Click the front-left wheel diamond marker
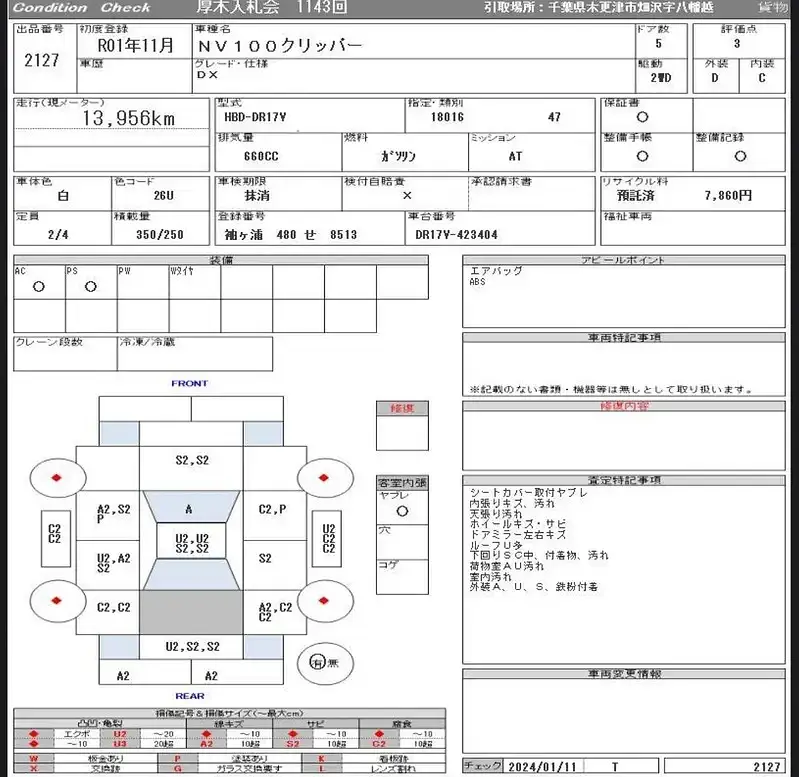The height and width of the screenshot is (777, 799). click(57, 478)
